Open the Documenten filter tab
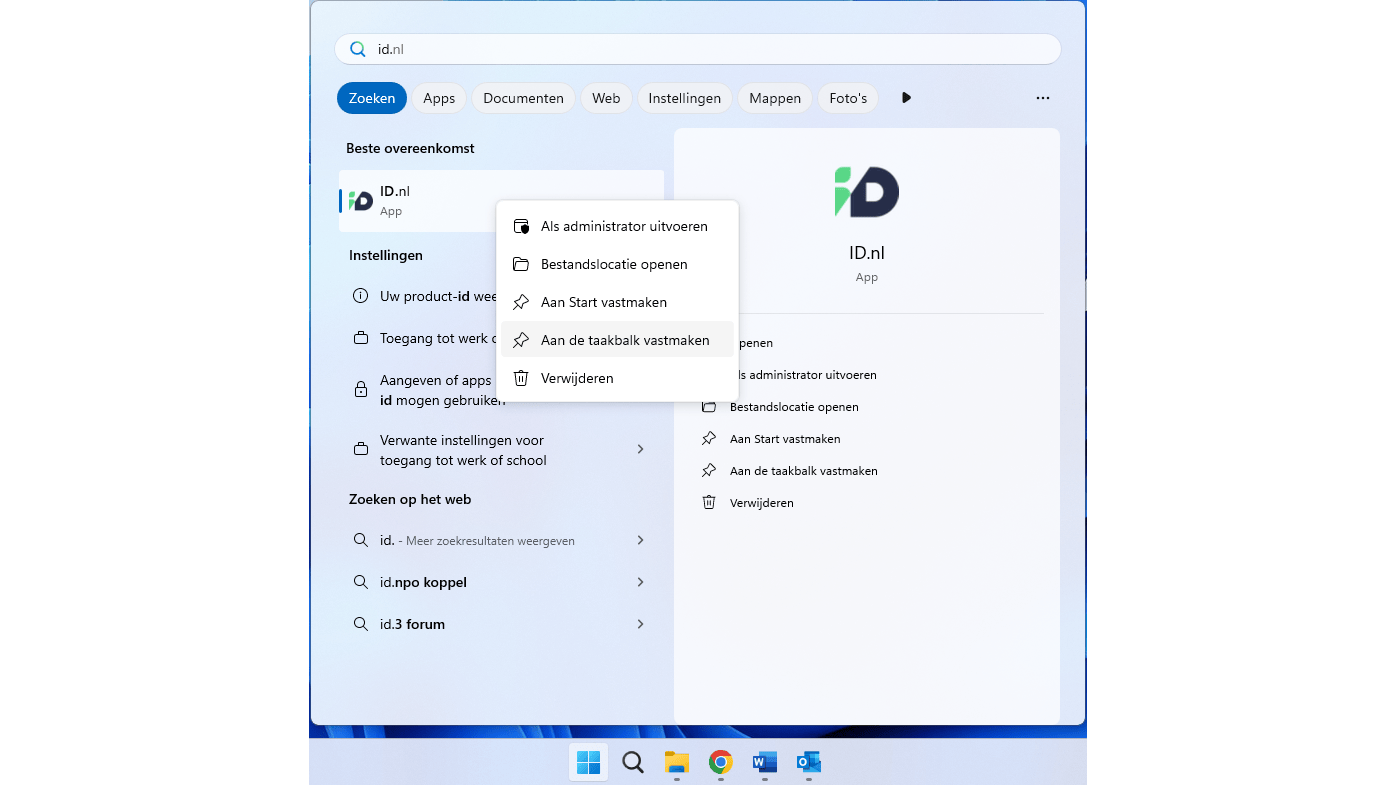1396x785 pixels. point(524,98)
